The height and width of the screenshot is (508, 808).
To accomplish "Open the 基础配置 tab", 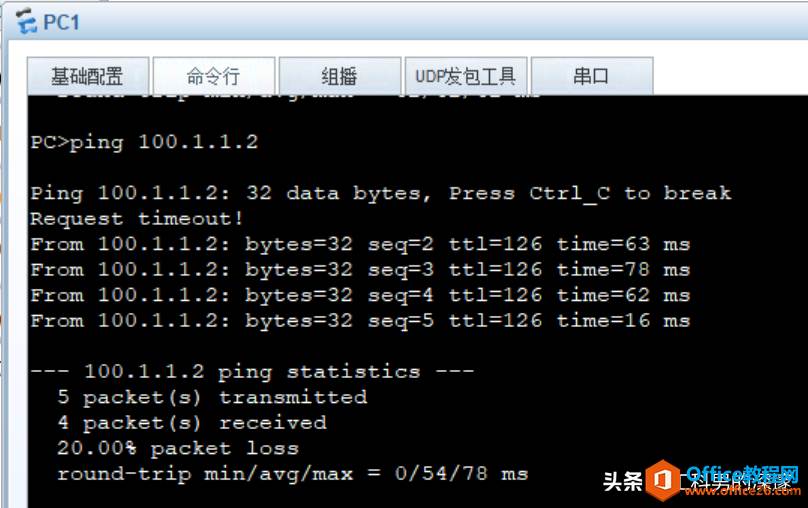I will coord(88,76).
